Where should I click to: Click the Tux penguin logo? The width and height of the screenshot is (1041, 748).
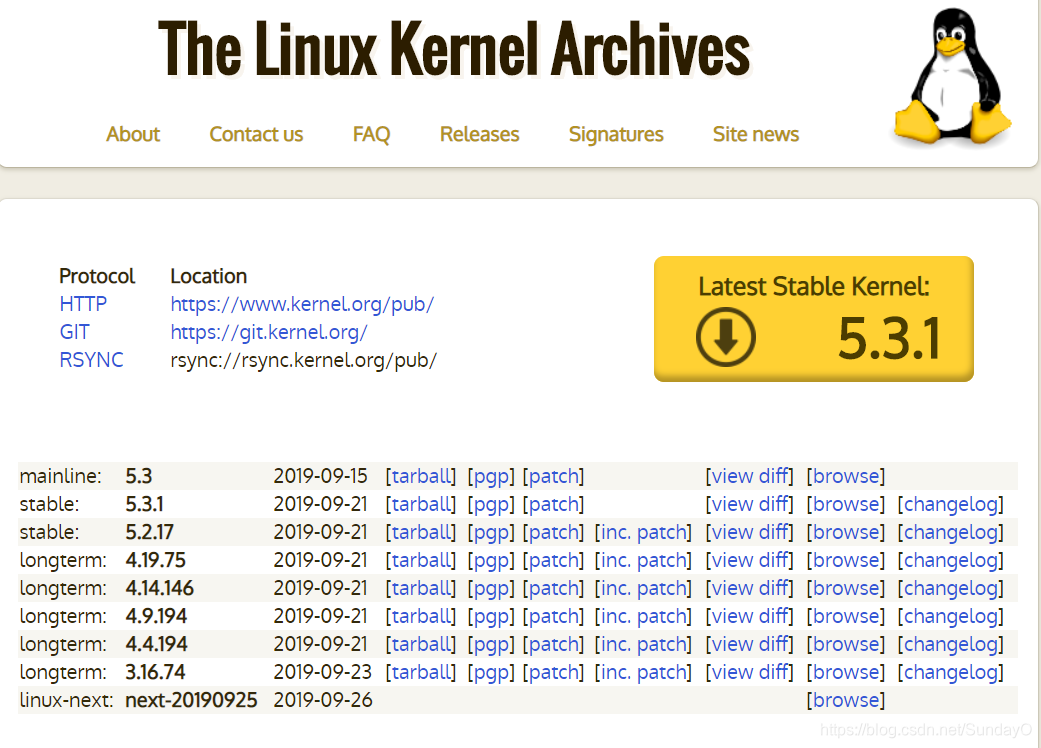click(x=952, y=76)
